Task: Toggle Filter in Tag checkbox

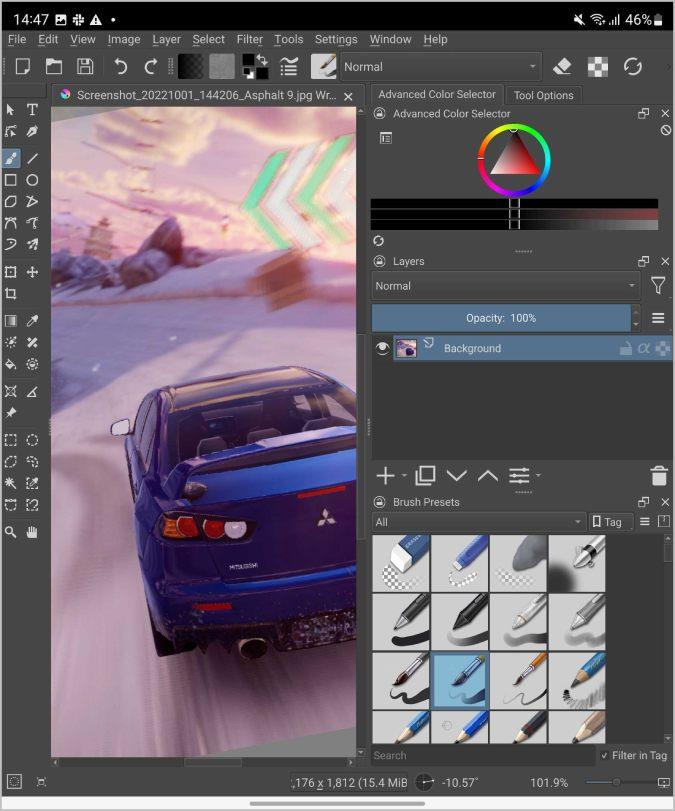Action: (604, 756)
